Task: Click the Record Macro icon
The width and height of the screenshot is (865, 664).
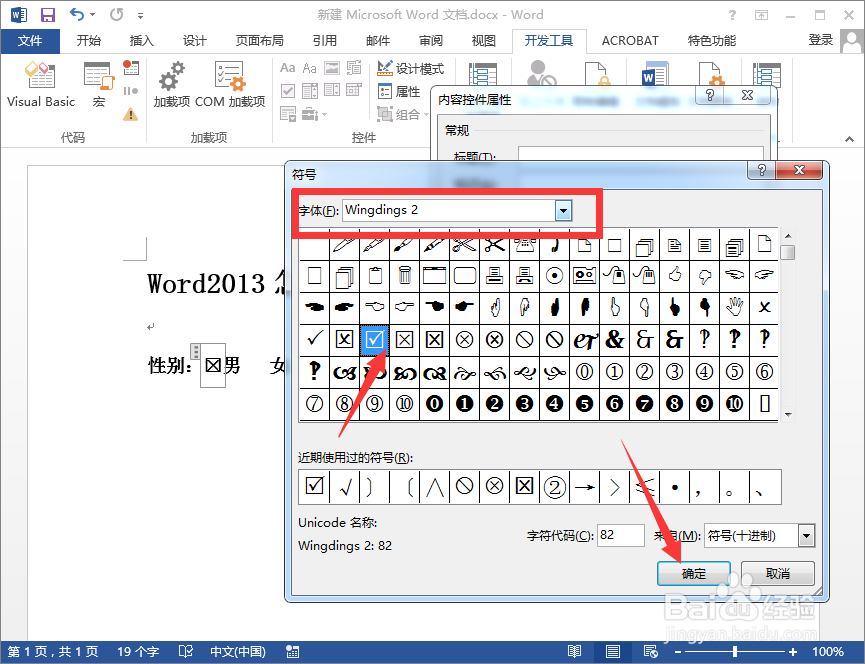Action: (x=131, y=67)
